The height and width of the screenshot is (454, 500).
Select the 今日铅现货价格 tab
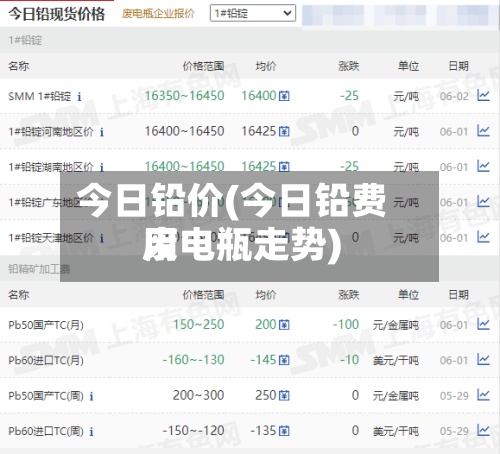tap(57, 14)
